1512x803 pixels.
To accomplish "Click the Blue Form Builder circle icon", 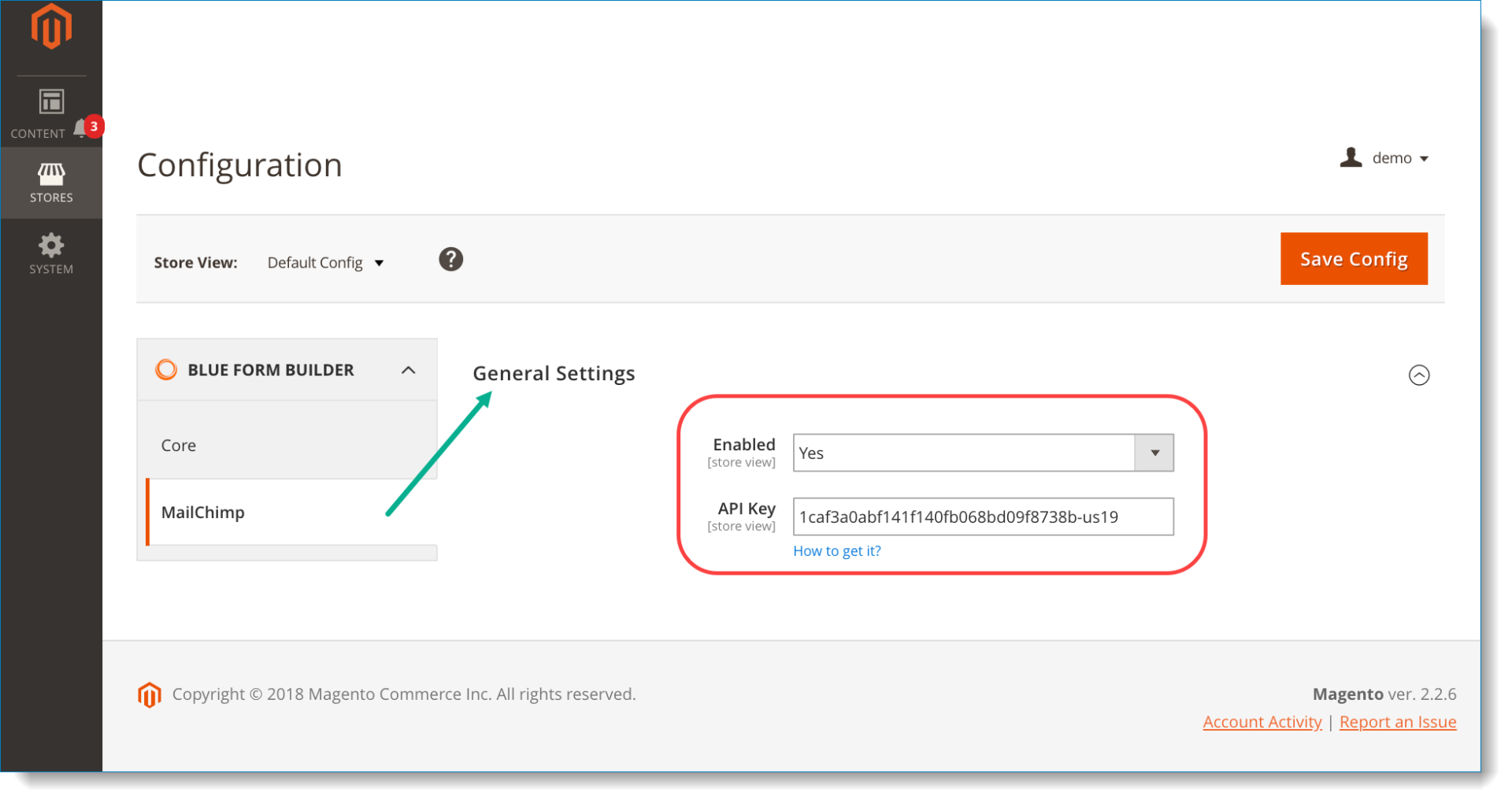I will [166, 369].
